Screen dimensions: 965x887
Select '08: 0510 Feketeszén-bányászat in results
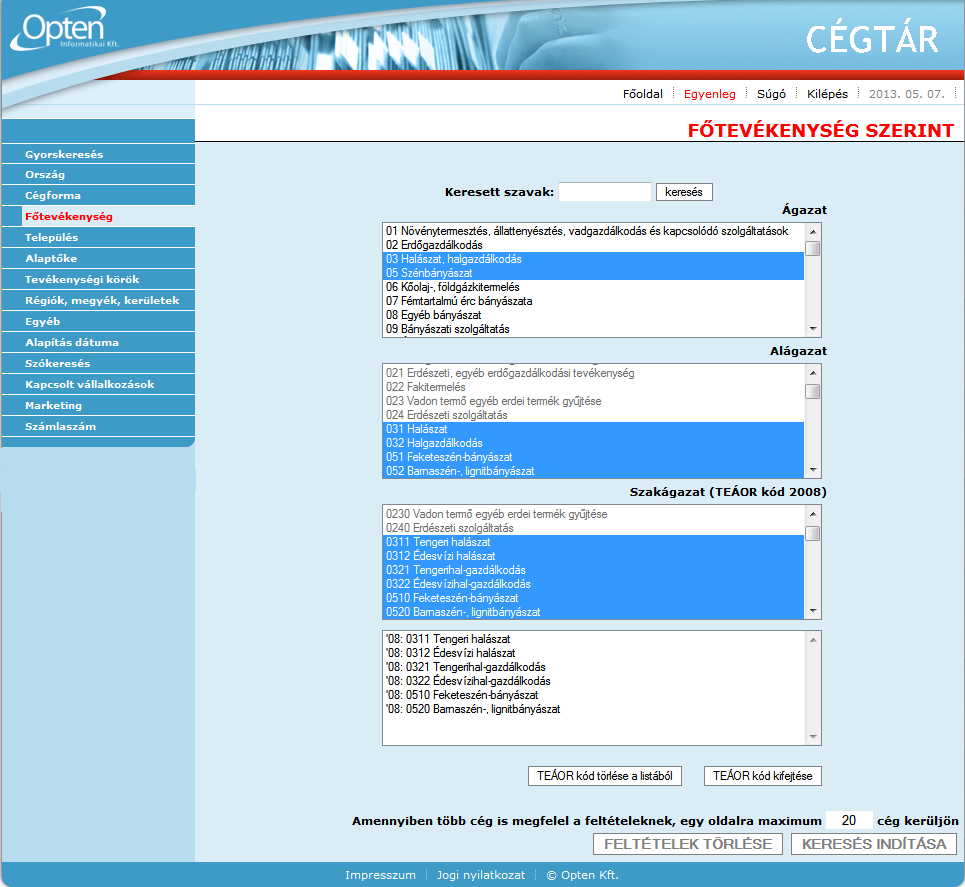tap(593, 695)
